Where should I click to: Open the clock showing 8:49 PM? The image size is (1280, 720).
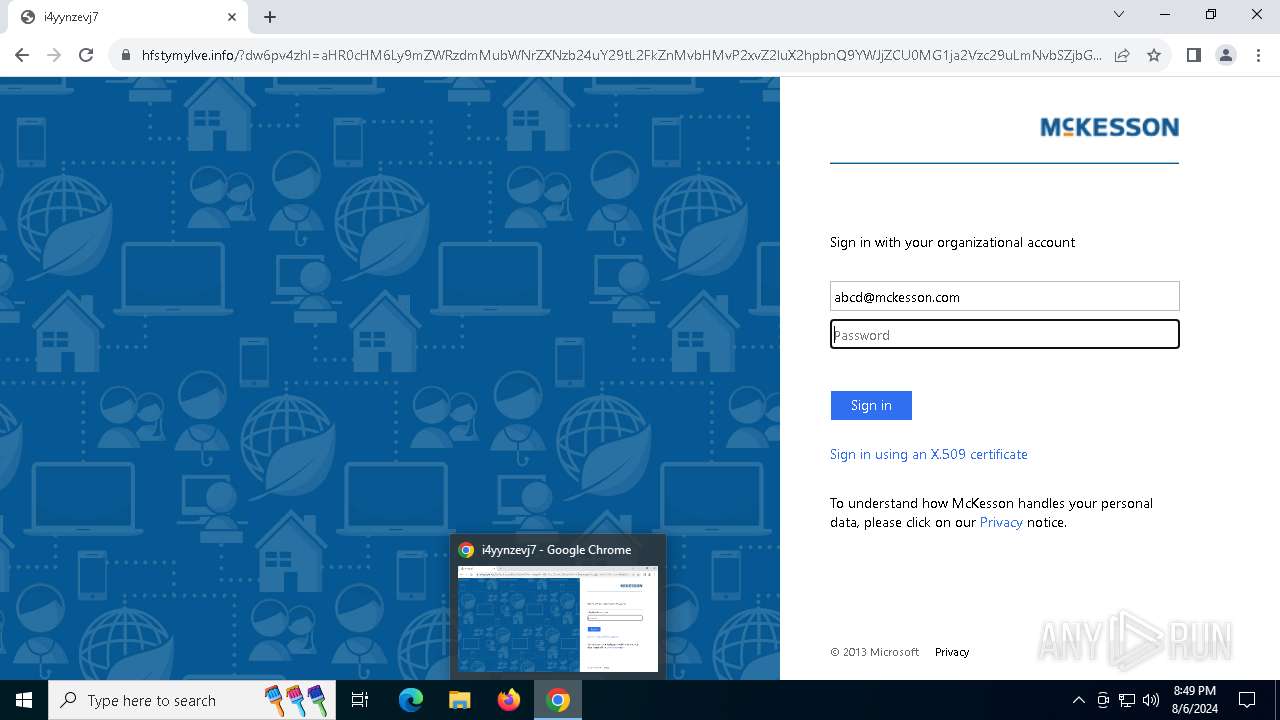[1195, 700]
